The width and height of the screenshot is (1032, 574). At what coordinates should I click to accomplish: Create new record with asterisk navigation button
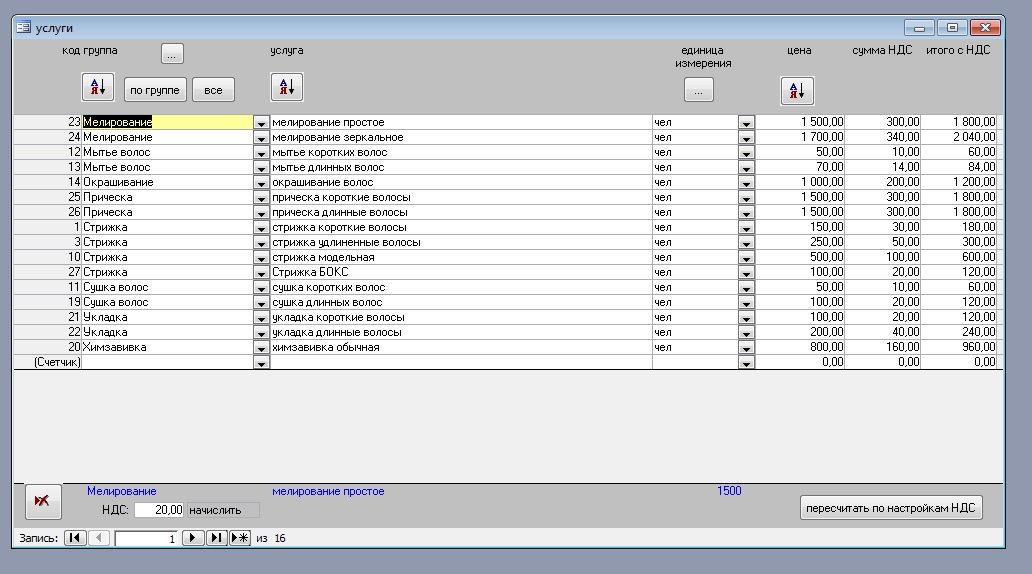240,538
